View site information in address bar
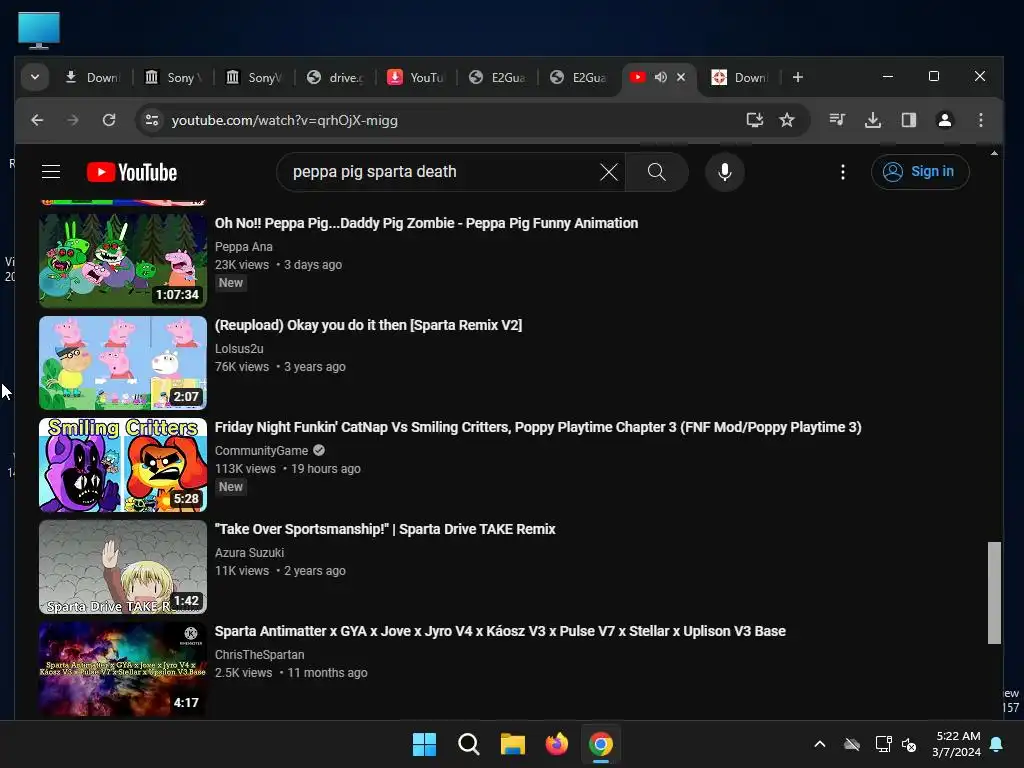This screenshot has width=1024, height=768. pos(152,120)
